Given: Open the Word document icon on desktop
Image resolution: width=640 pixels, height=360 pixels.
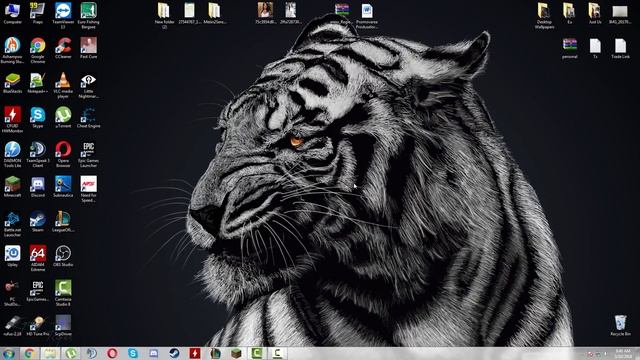Looking at the screenshot, I should (x=367, y=16).
